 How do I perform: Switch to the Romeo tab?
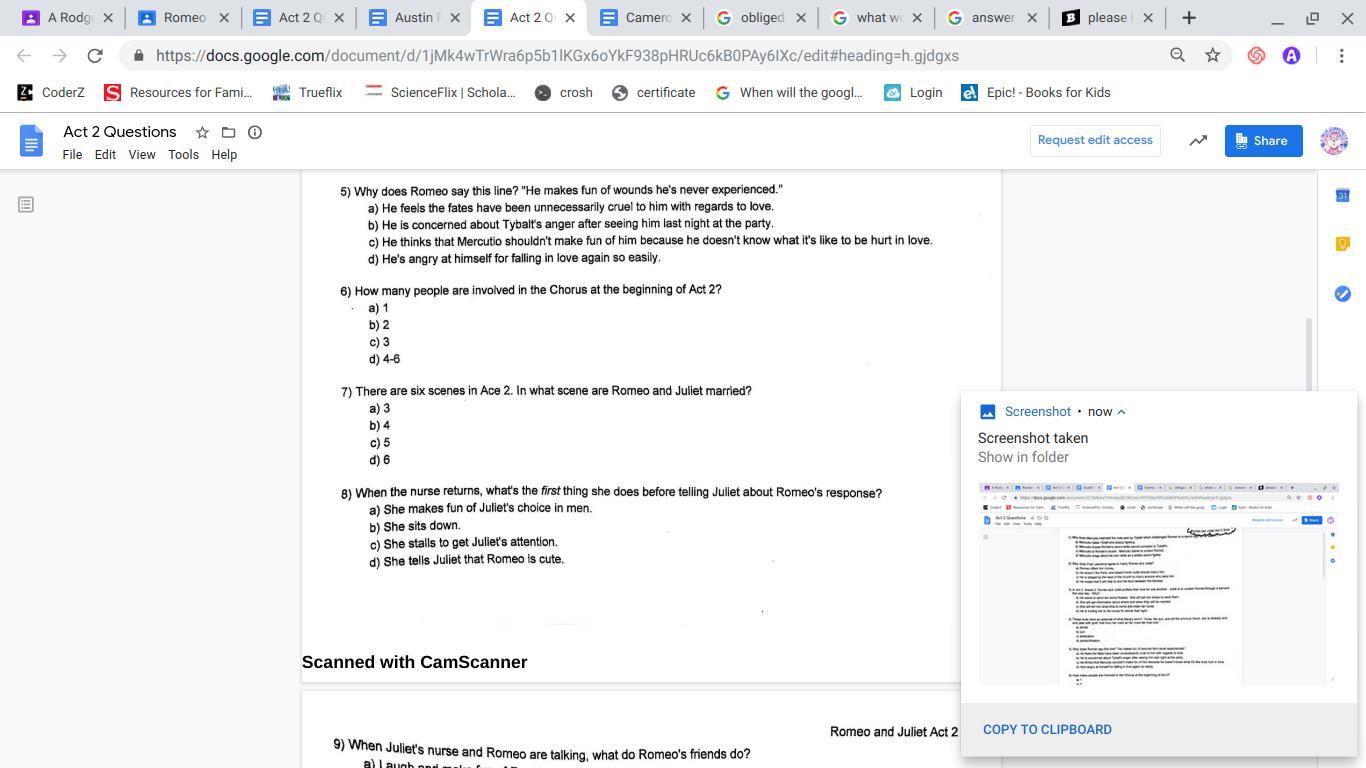point(184,18)
